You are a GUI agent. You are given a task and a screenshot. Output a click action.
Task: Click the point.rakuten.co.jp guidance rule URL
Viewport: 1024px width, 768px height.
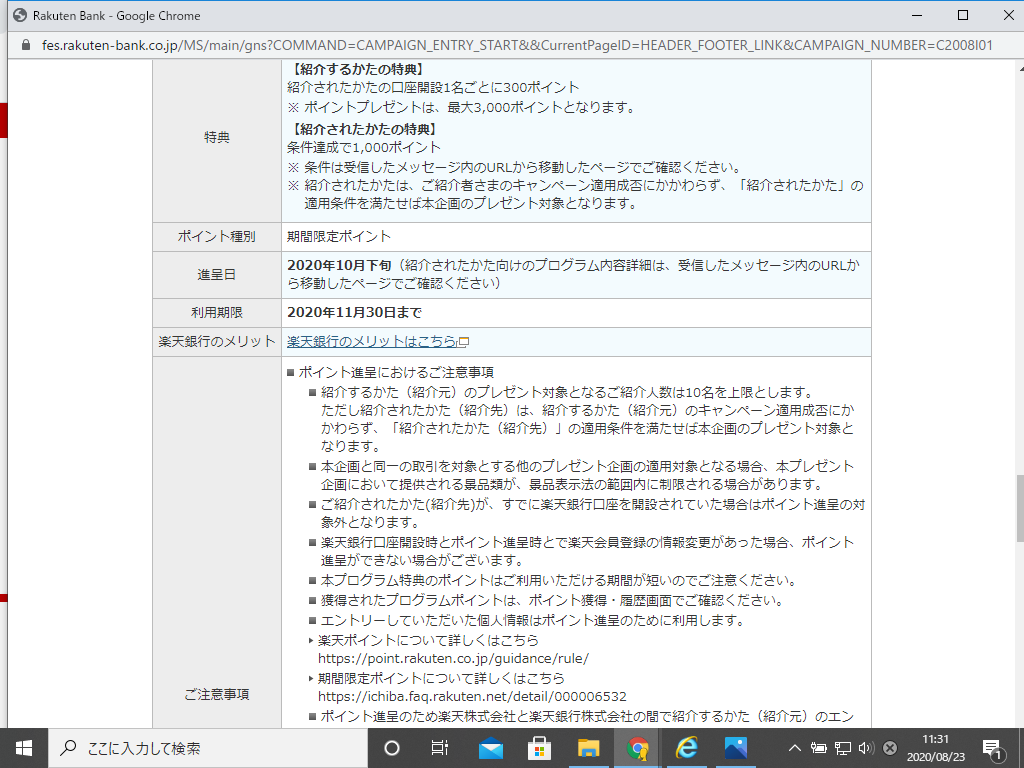click(453, 658)
